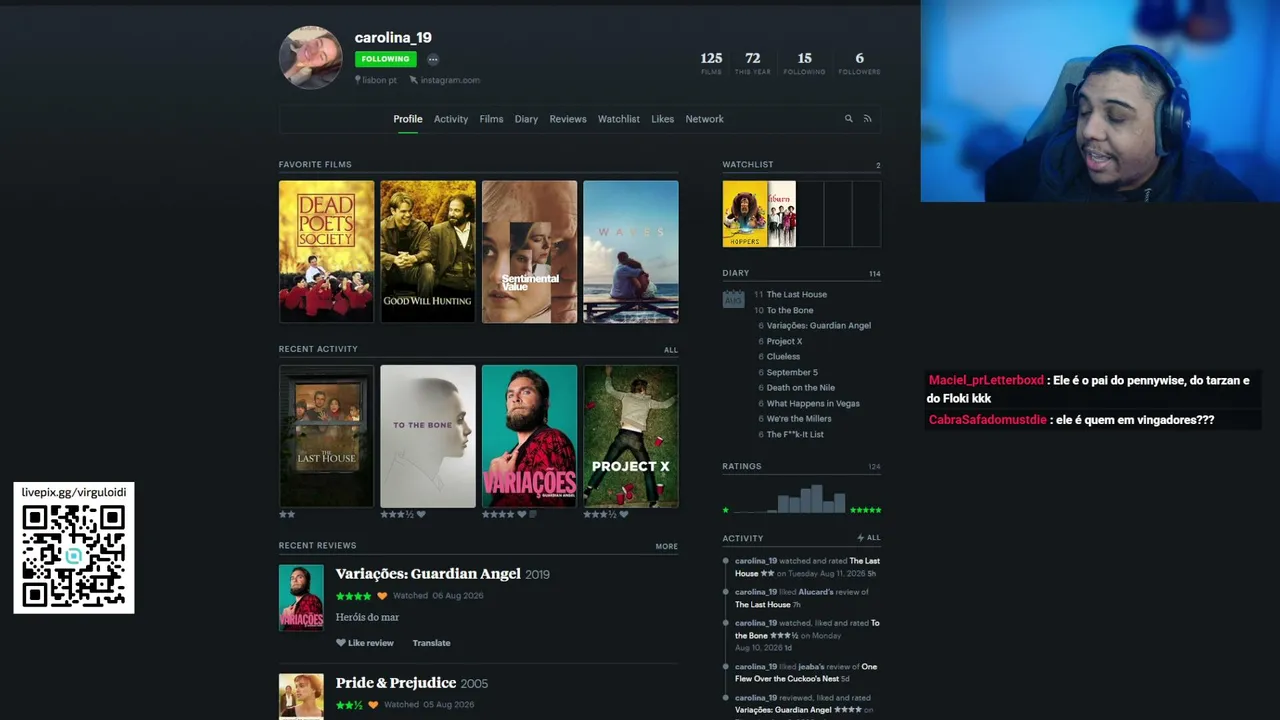Open The Last House recent activity poster

(326, 436)
